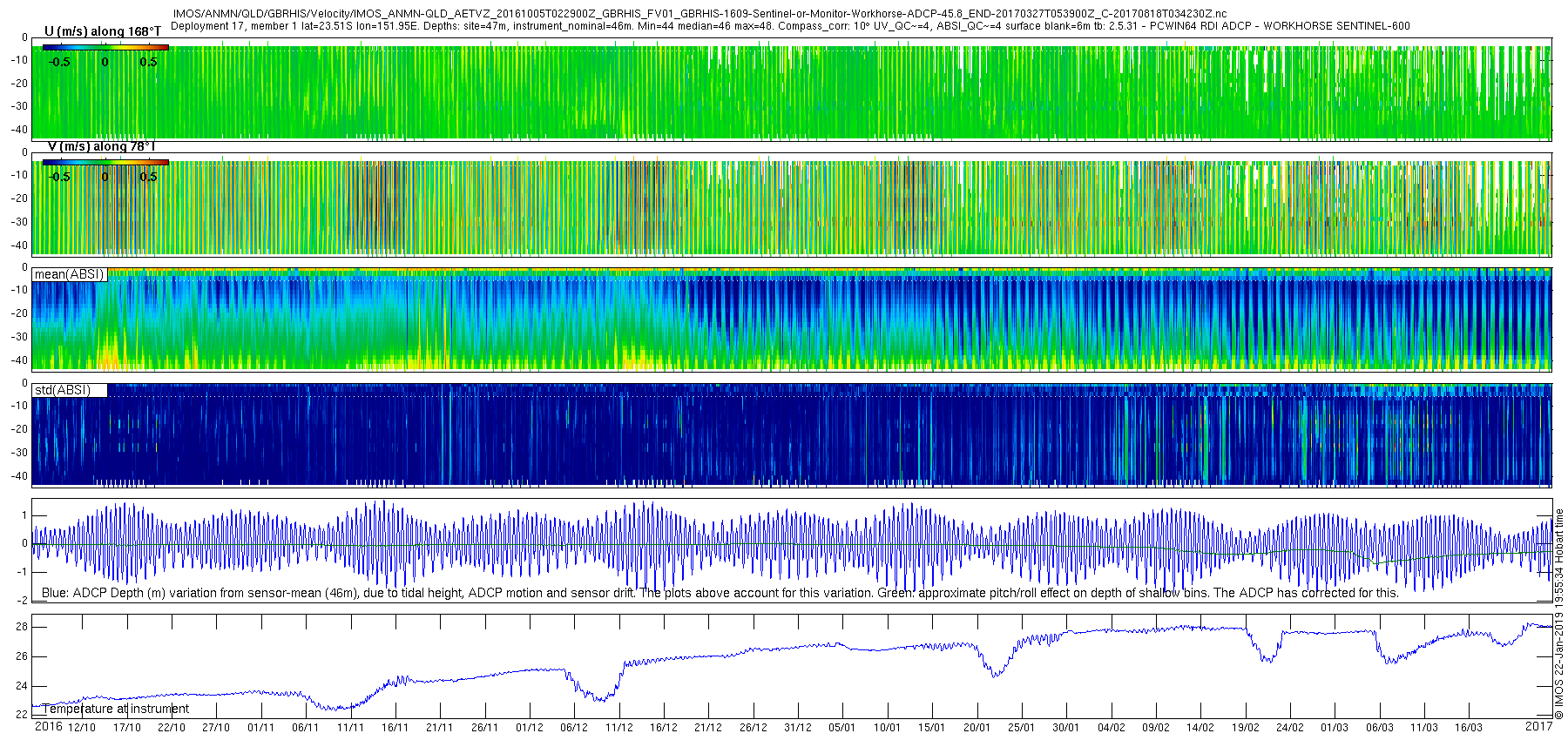Click the '11/12' date tick label
The image size is (1568, 740).
(x=618, y=728)
